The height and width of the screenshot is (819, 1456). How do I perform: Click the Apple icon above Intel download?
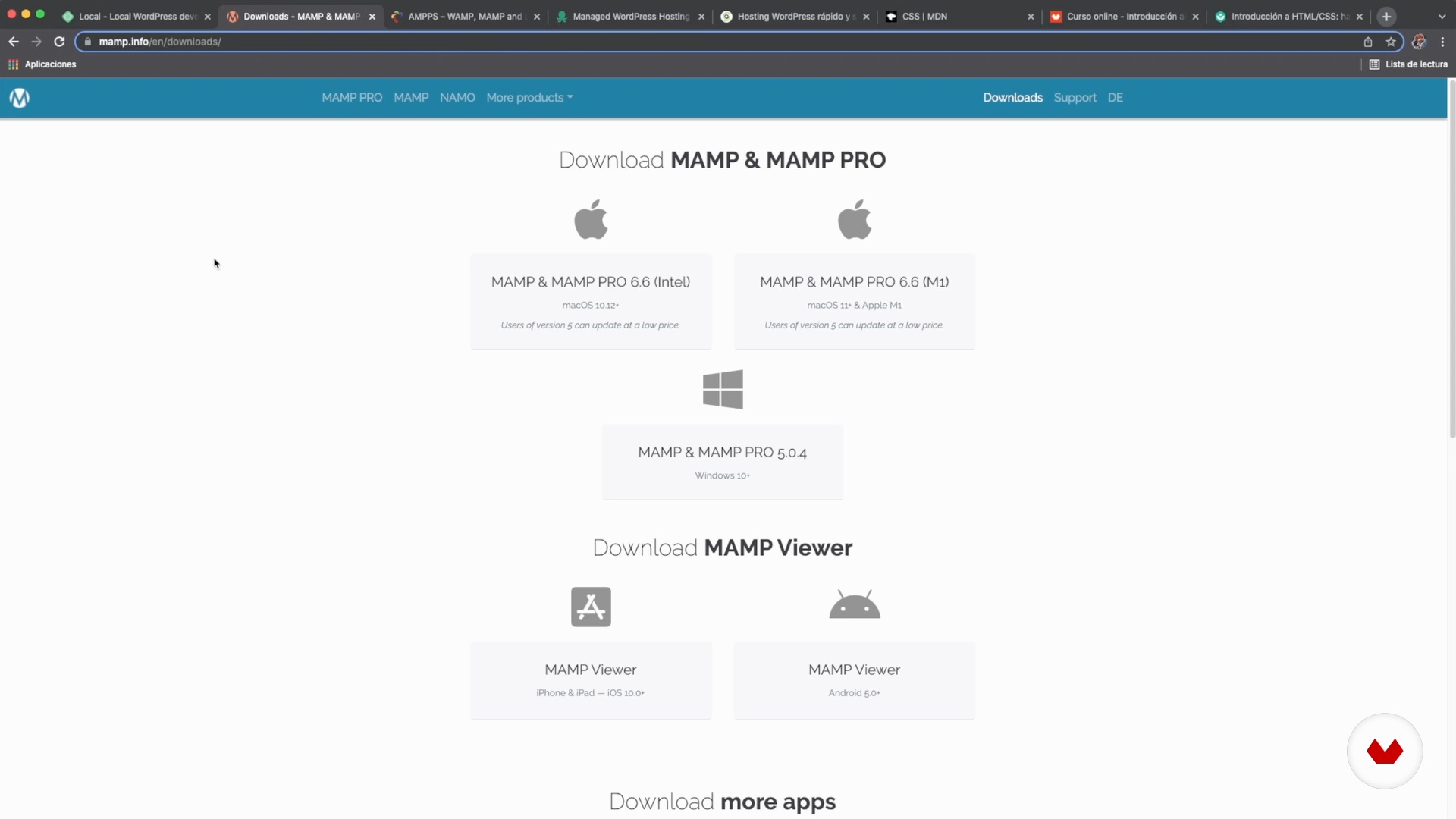(x=591, y=220)
